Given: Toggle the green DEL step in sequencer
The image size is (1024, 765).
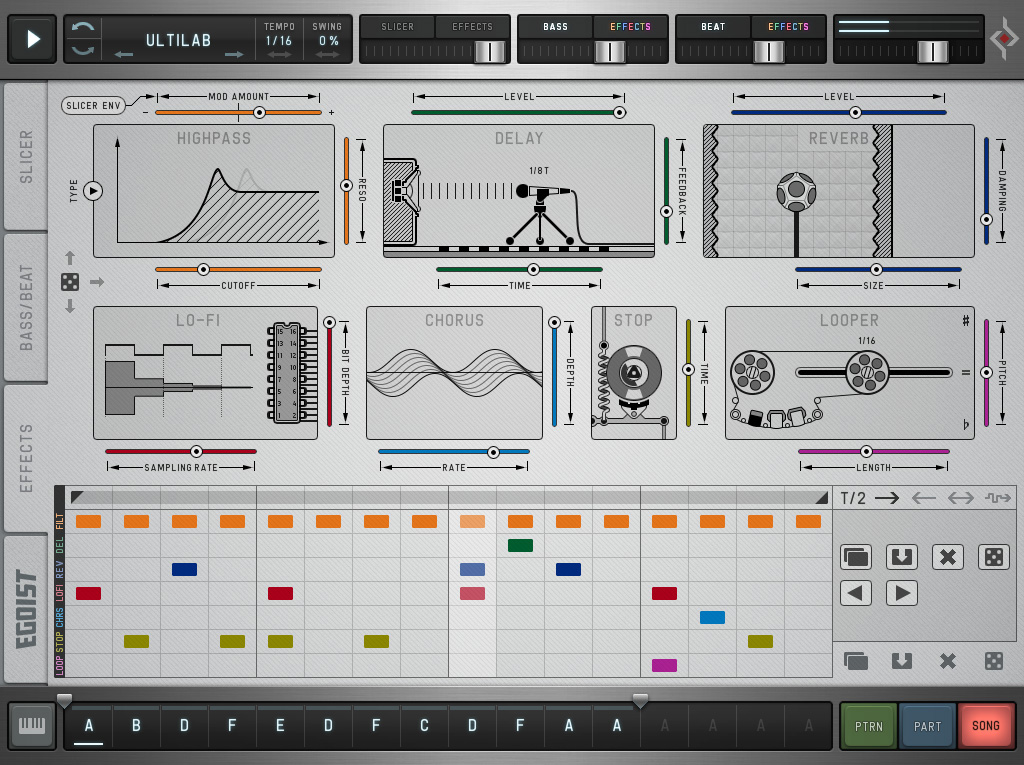Looking at the screenshot, I should click(520, 545).
